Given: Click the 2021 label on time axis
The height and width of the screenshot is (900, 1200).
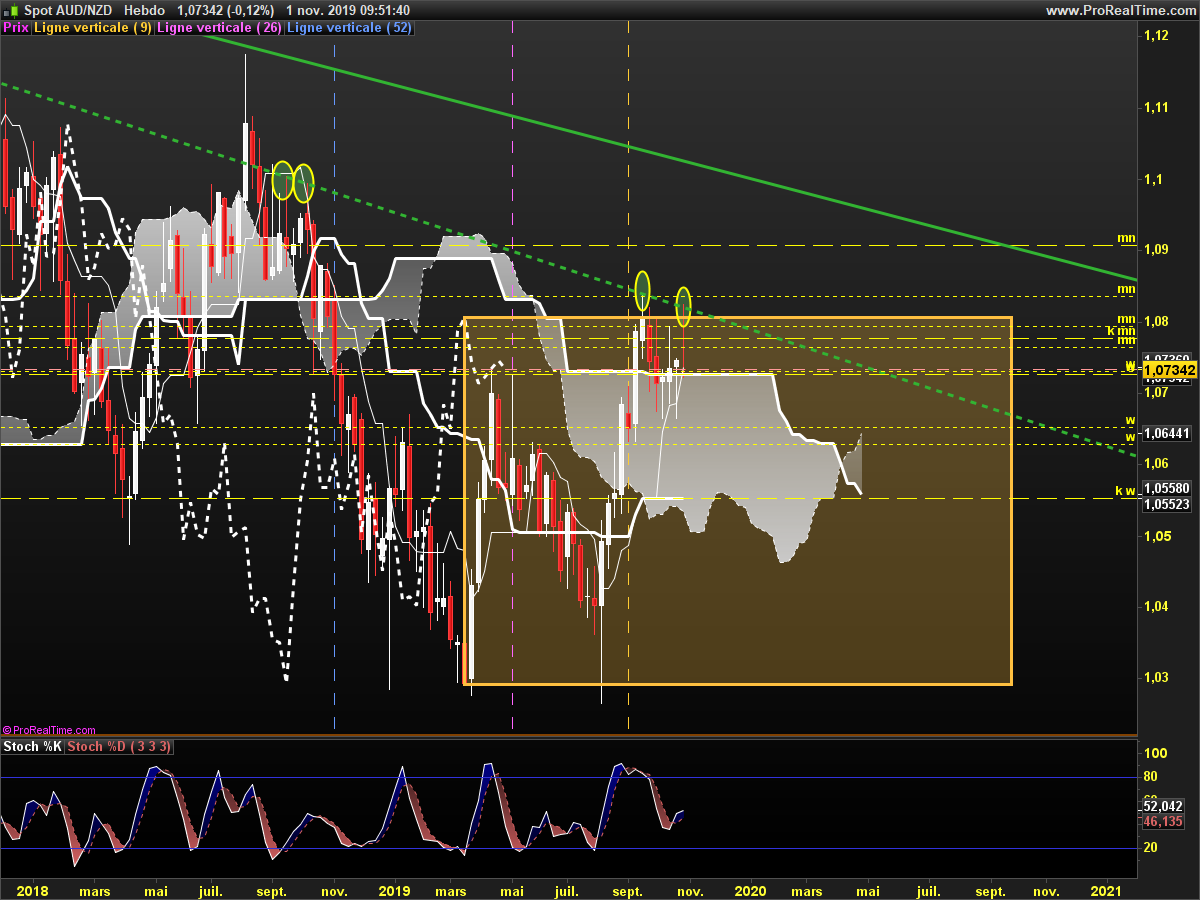Looking at the screenshot, I should click(1106, 890).
